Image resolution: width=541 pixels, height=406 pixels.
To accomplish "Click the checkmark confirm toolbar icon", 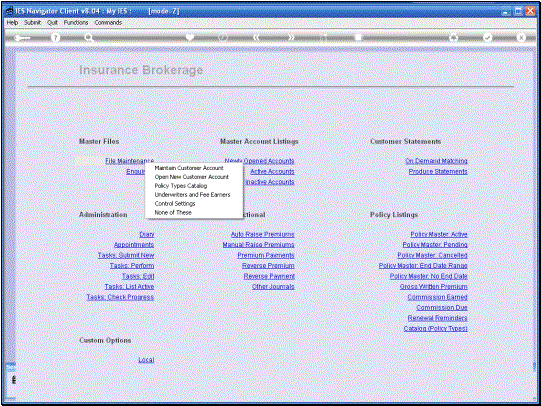I will point(487,37).
